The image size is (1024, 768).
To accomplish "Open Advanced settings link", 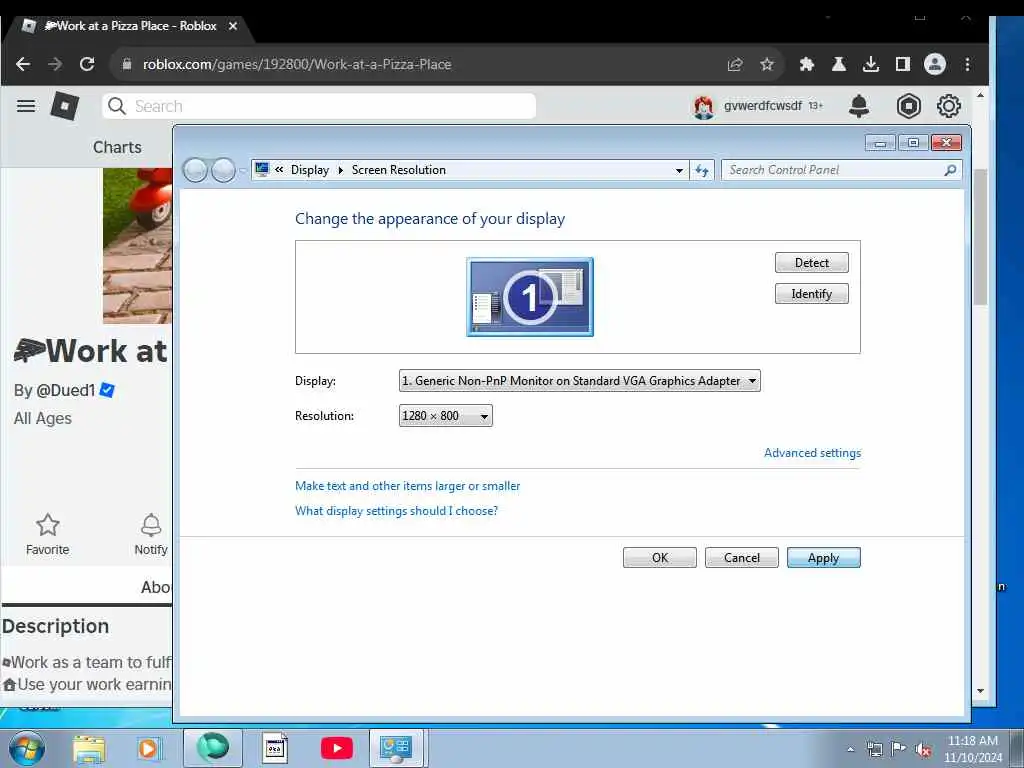I will coord(812,453).
